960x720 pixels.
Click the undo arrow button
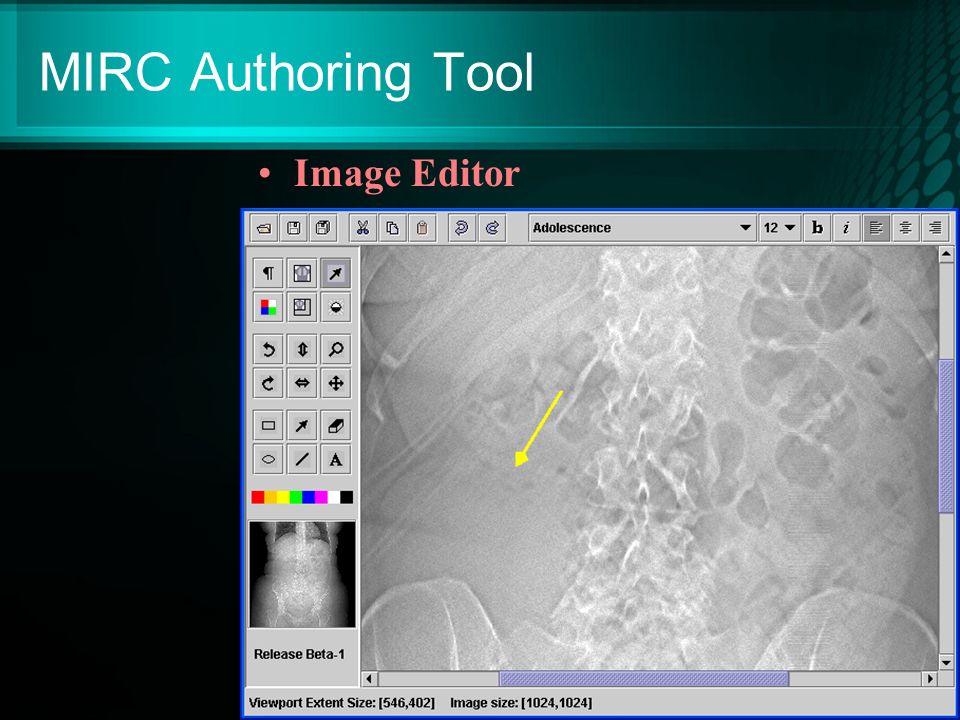(462, 228)
